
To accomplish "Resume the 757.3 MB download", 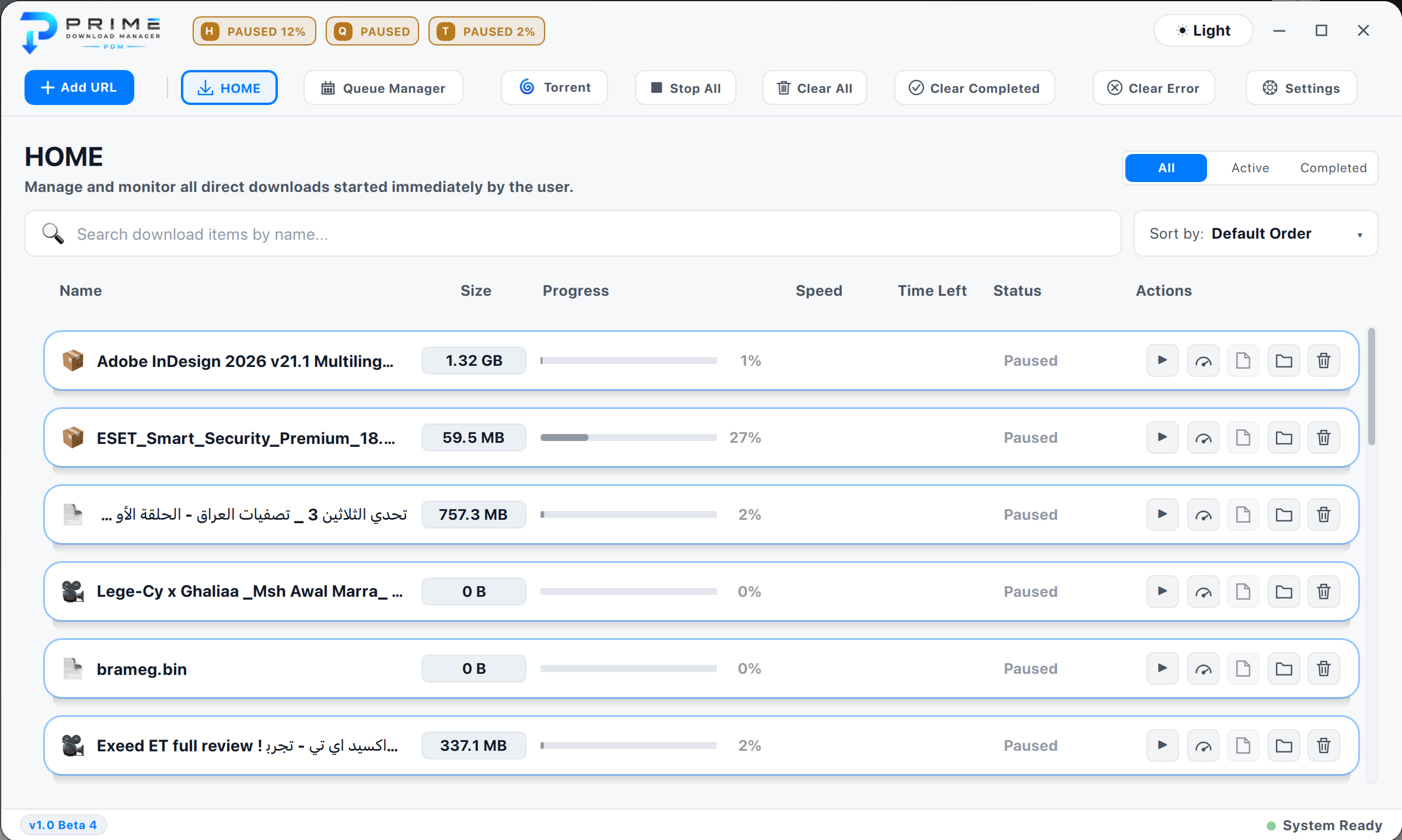I will pyautogui.click(x=1162, y=514).
